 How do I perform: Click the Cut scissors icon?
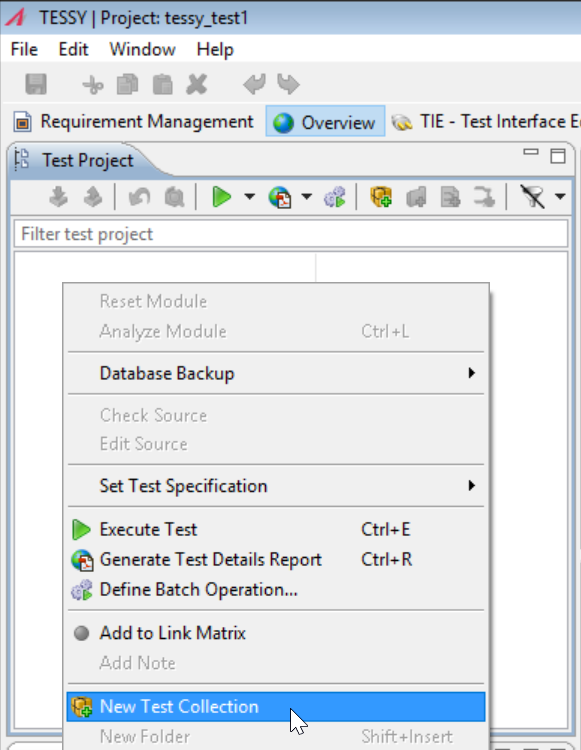click(92, 85)
